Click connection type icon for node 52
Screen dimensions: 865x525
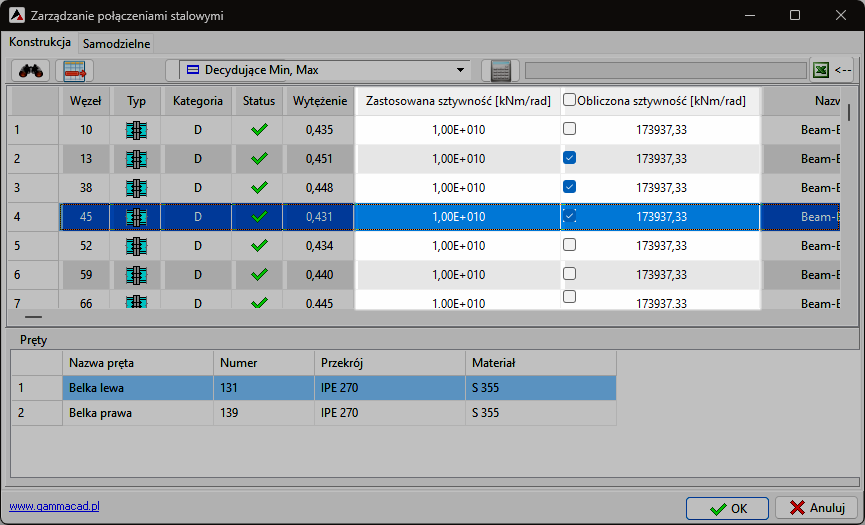tap(136, 246)
